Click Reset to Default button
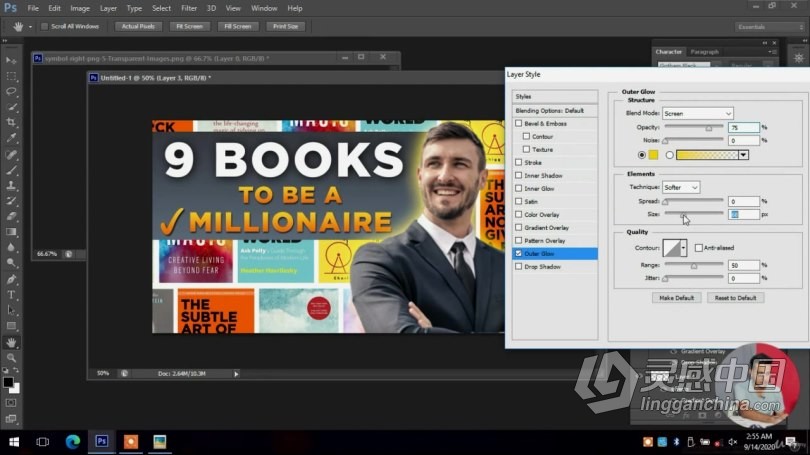This screenshot has width=810, height=455. (735, 298)
